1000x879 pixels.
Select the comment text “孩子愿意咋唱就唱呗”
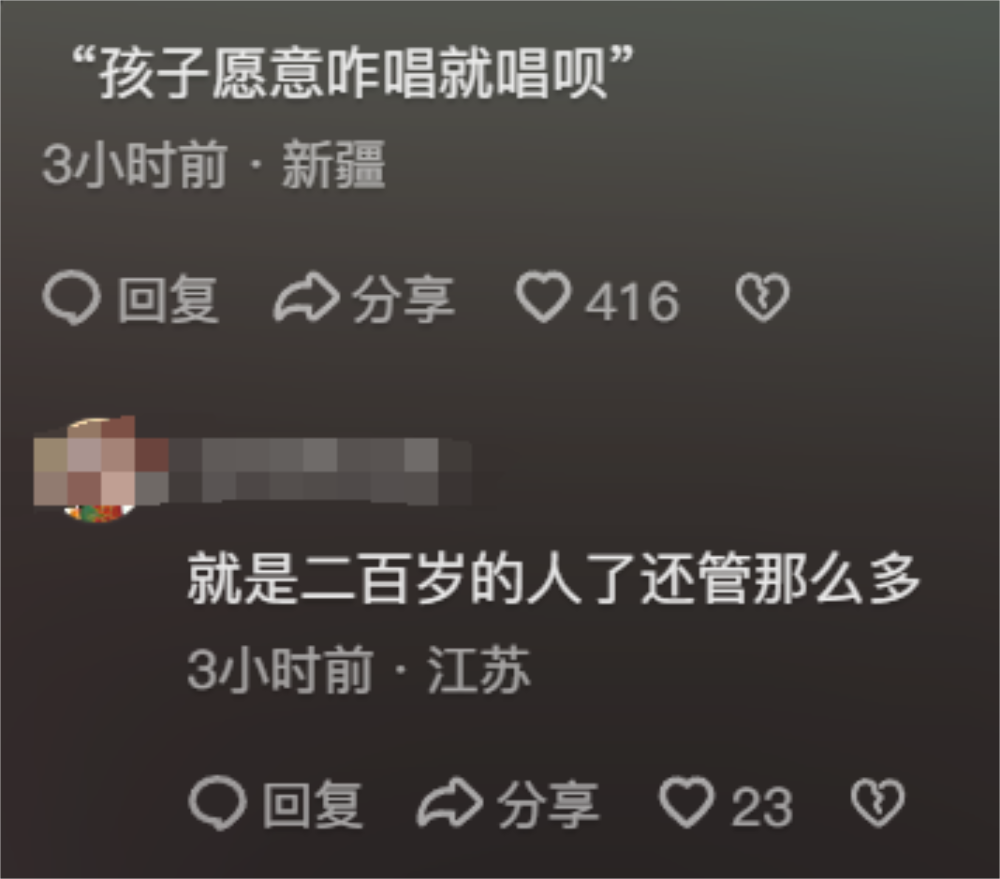tap(353, 73)
